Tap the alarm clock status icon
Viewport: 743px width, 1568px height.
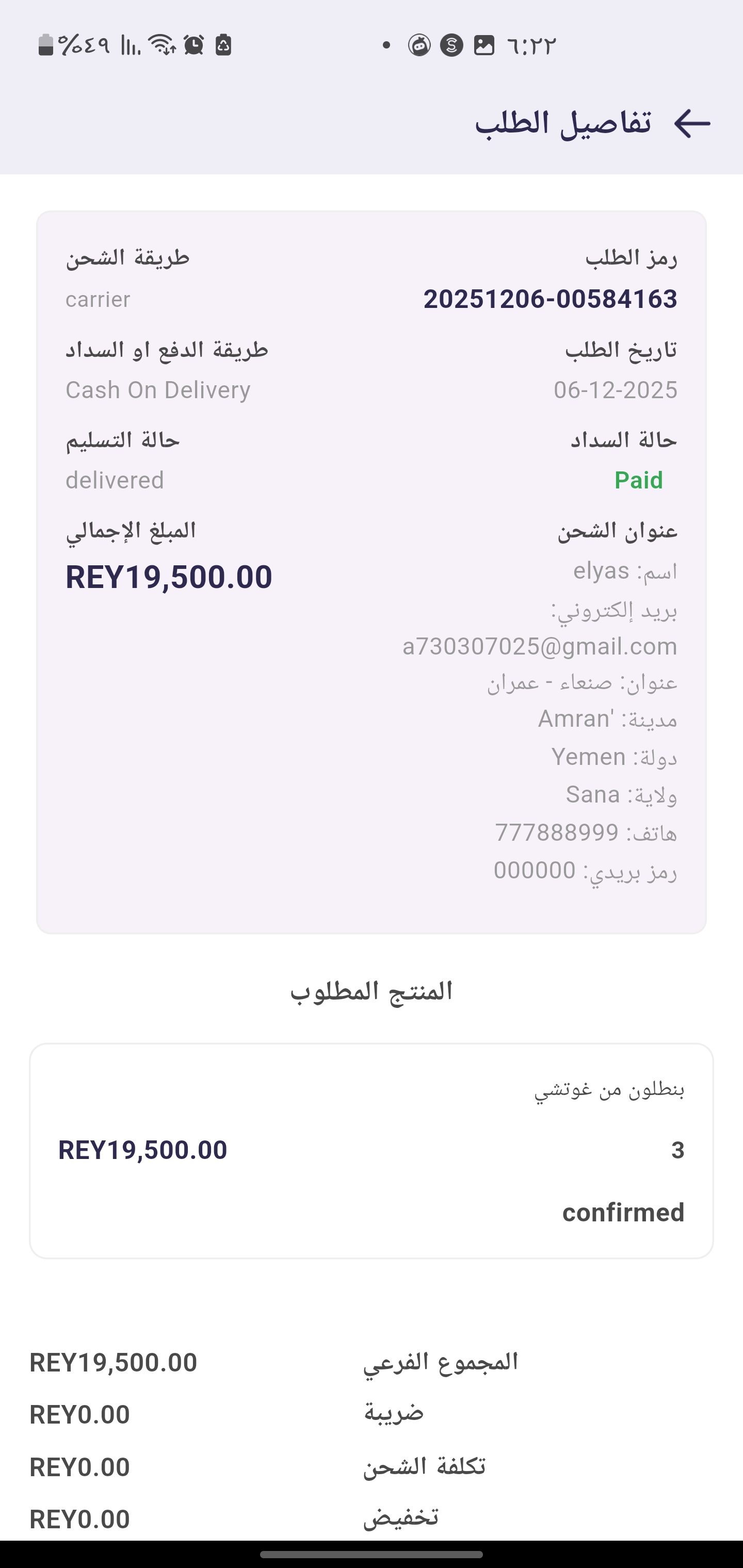[x=195, y=45]
